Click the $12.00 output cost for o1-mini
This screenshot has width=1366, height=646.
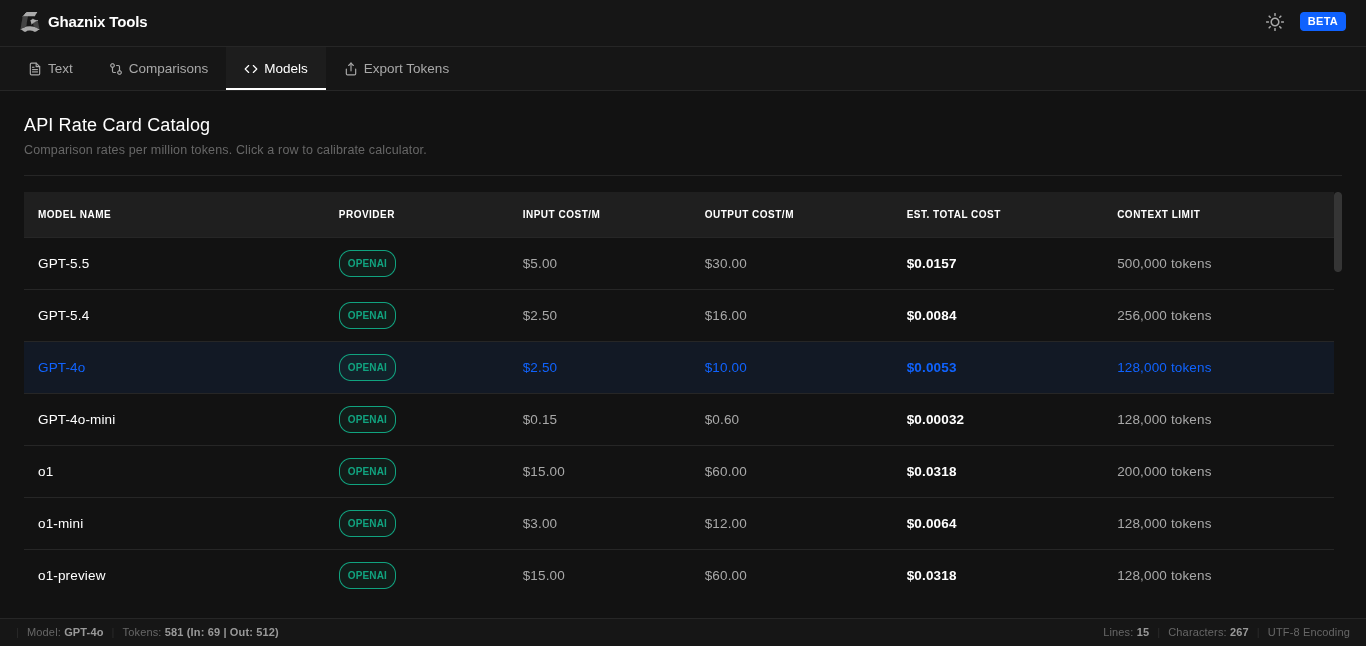[x=726, y=524]
